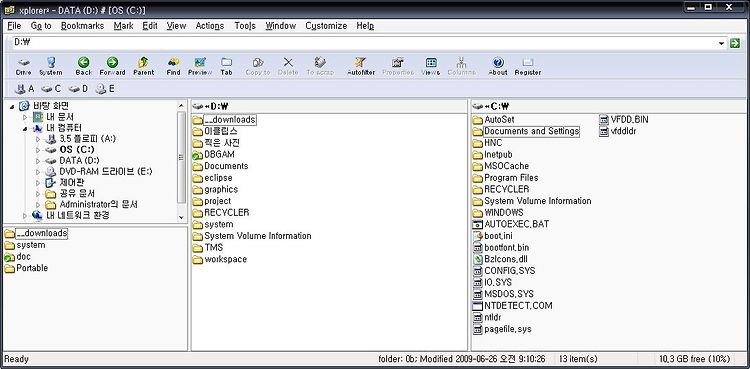Click the Delete toolbar icon
The height and width of the screenshot is (369, 750).
click(288, 66)
